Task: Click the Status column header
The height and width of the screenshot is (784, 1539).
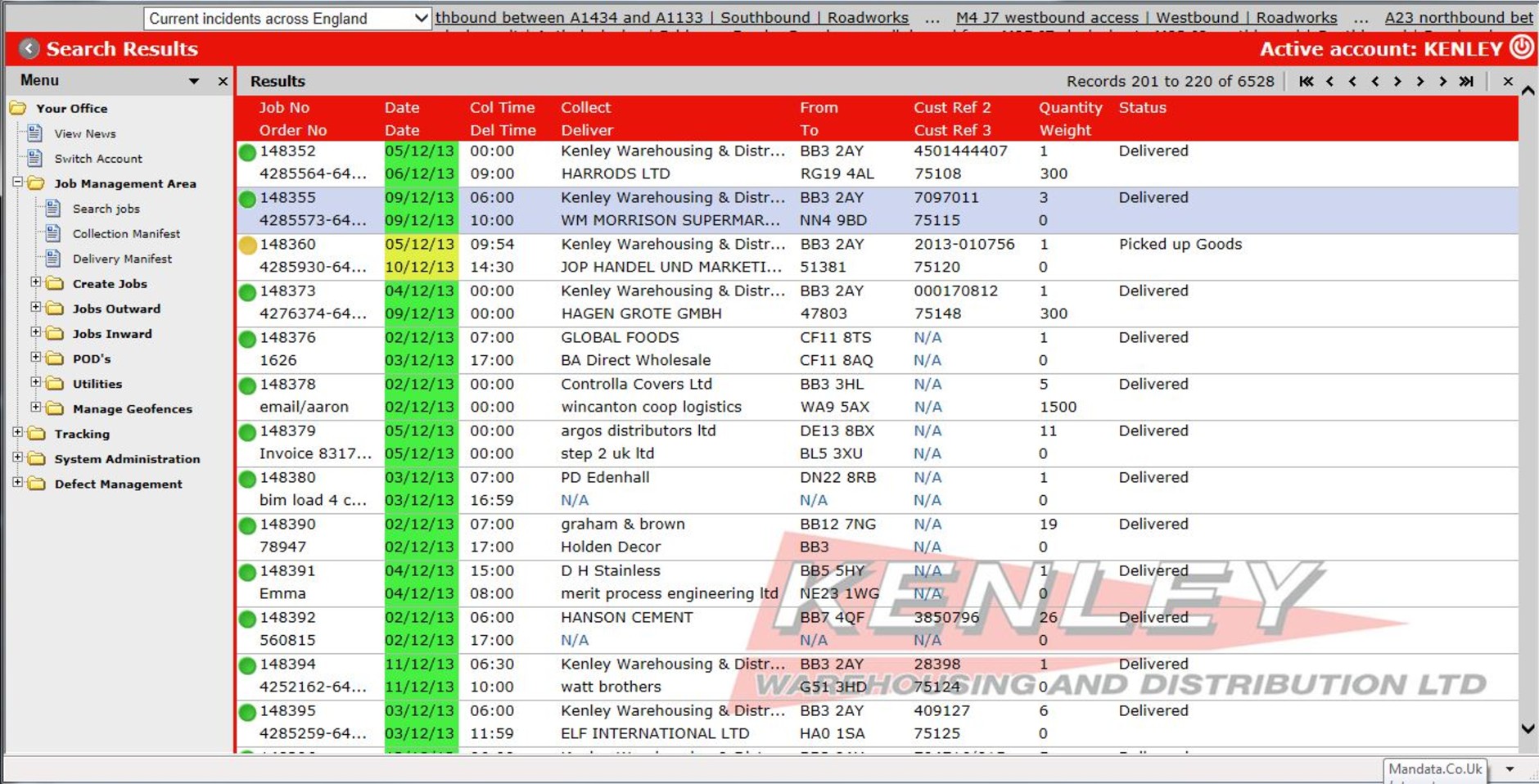Action: tap(1143, 107)
